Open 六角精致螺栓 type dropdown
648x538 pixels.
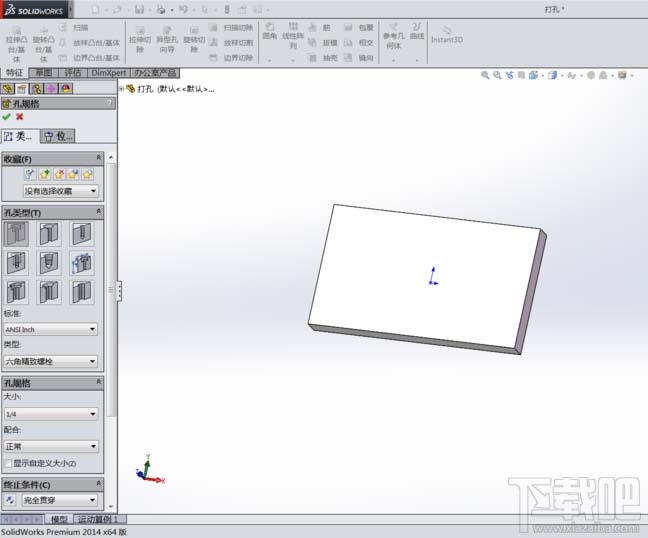click(51, 362)
